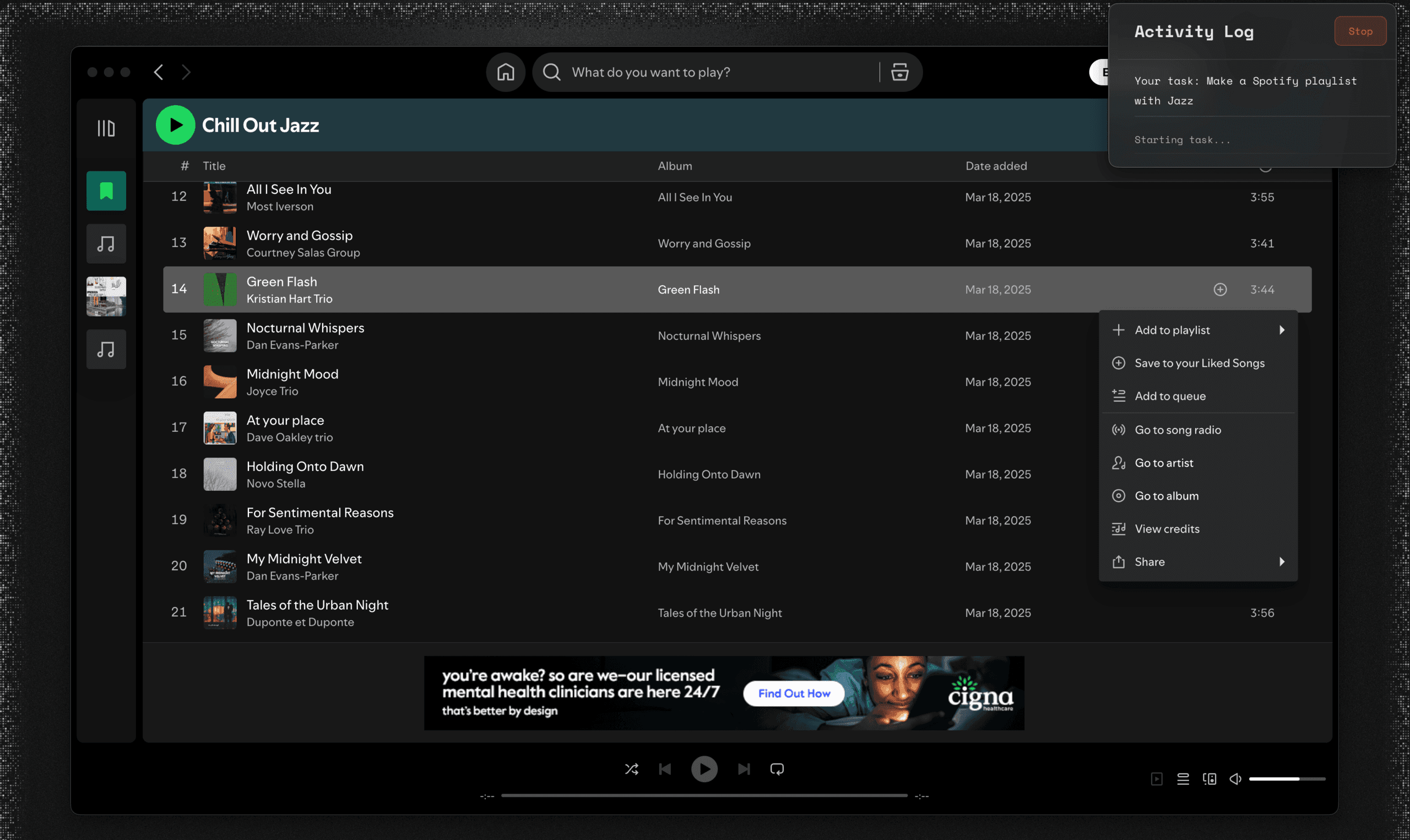Toggle repeat mode
The height and width of the screenshot is (840, 1410).
[x=777, y=769]
